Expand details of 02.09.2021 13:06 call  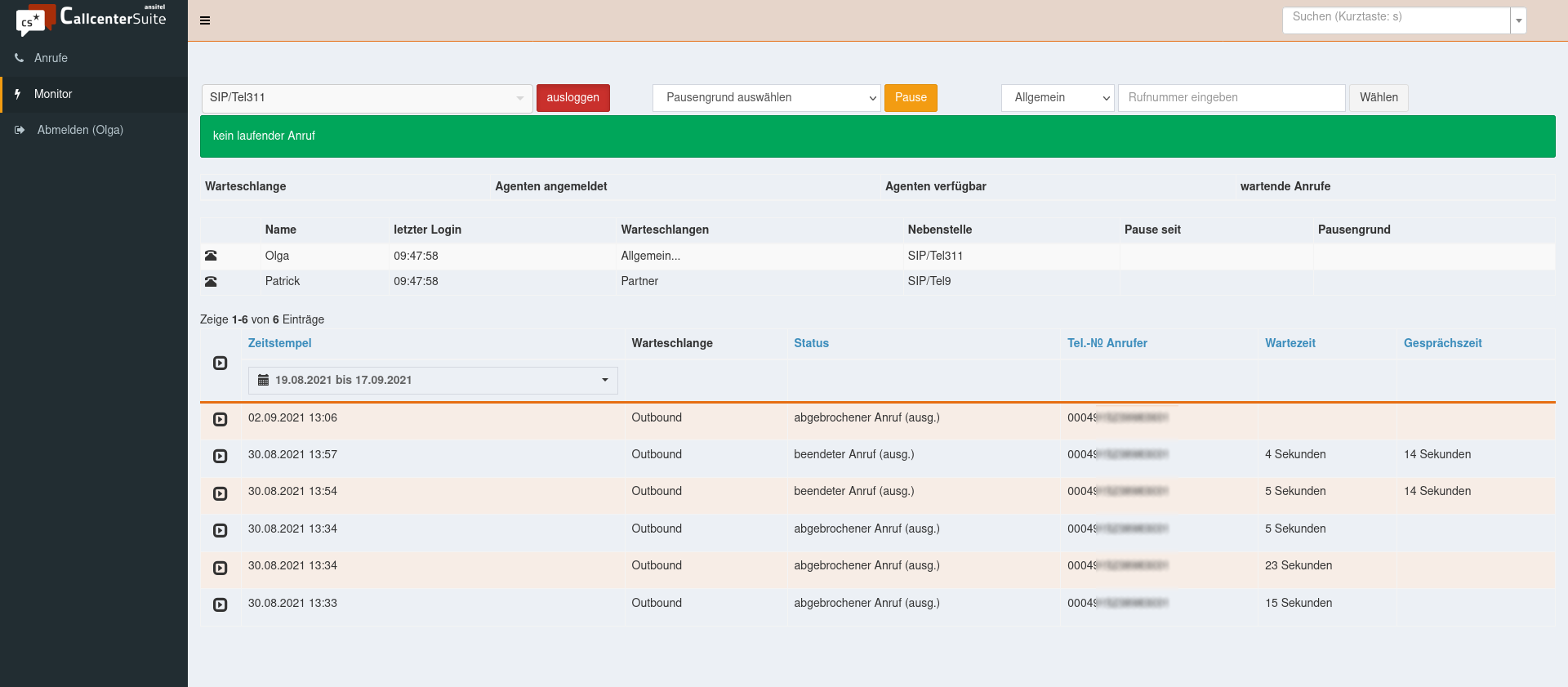(220, 419)
